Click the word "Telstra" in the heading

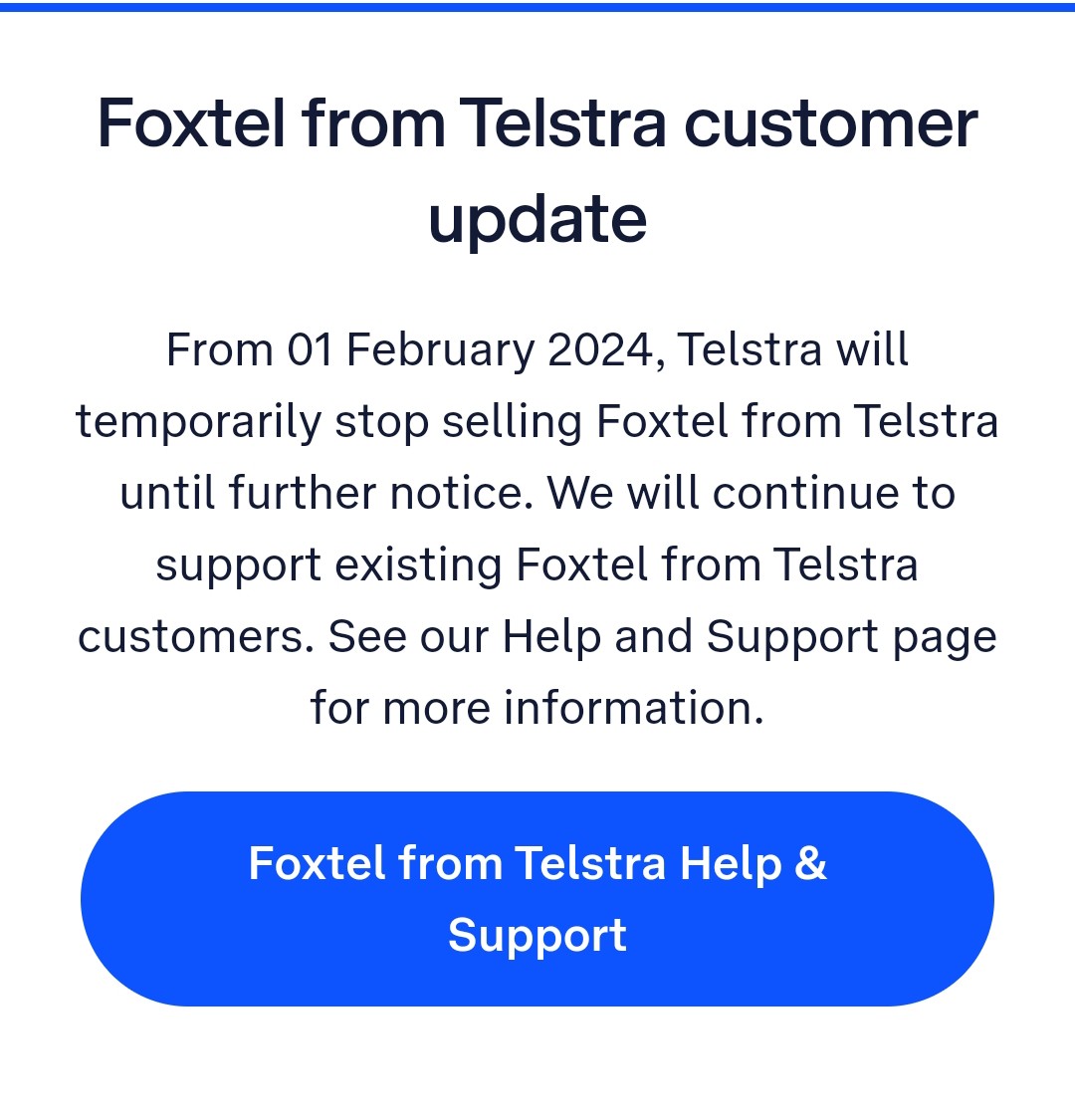tap(564, 124)
